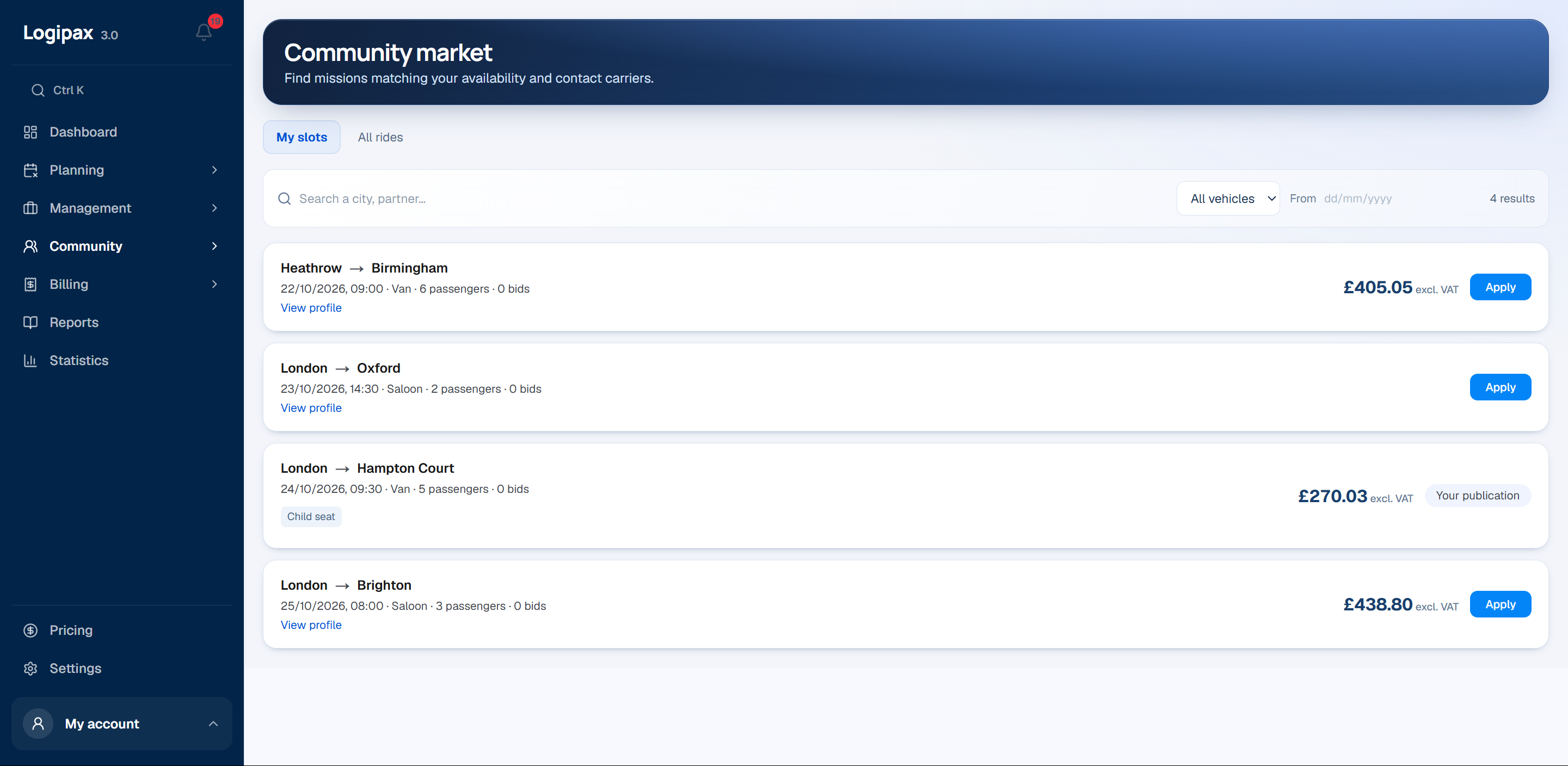The height and width of the screenshot is (766, 1568).
Task: Click the Pricing dollar icon
Action: pos(30,631)
